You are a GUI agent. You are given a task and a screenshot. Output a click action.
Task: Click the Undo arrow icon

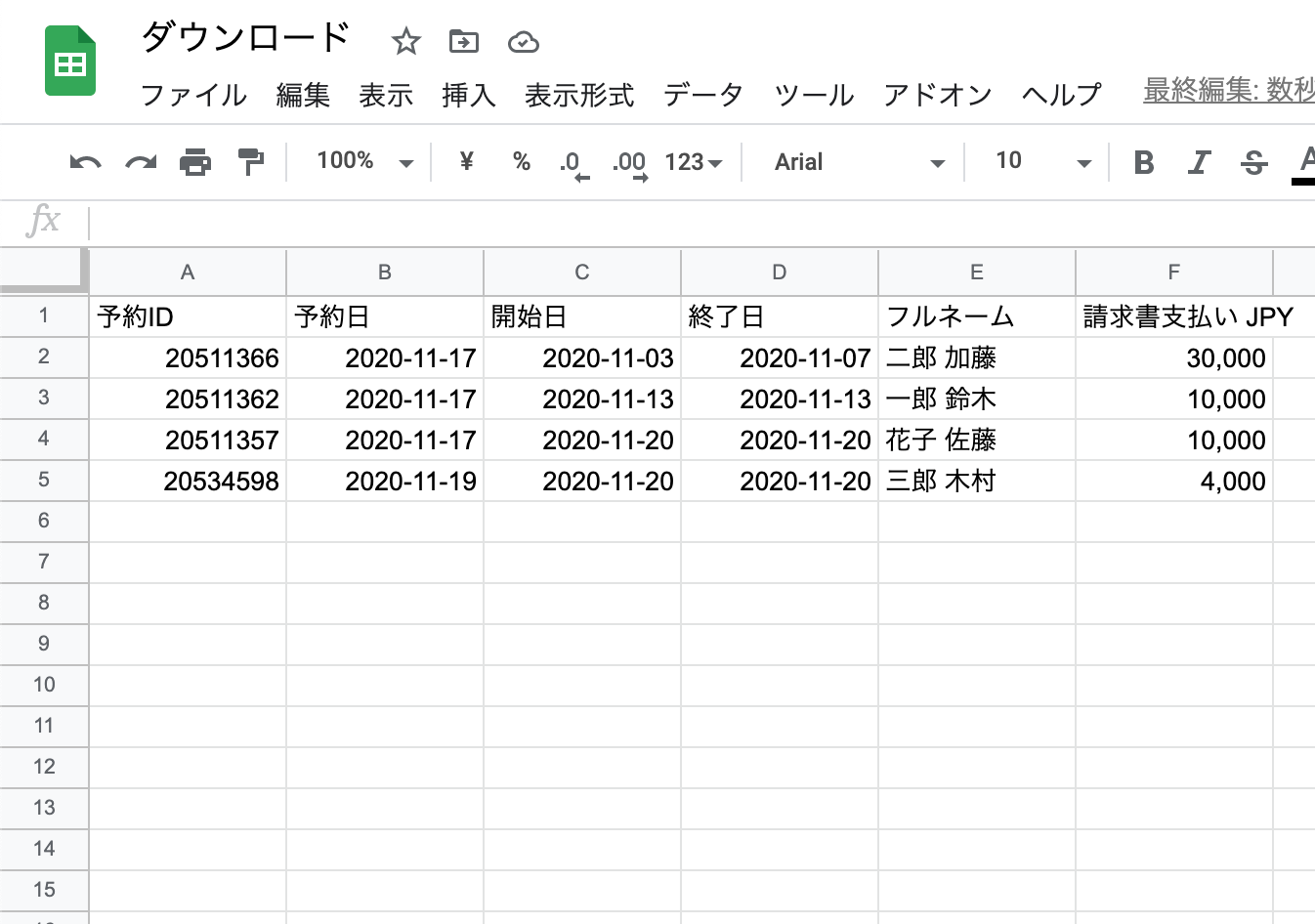pos(85,162)
